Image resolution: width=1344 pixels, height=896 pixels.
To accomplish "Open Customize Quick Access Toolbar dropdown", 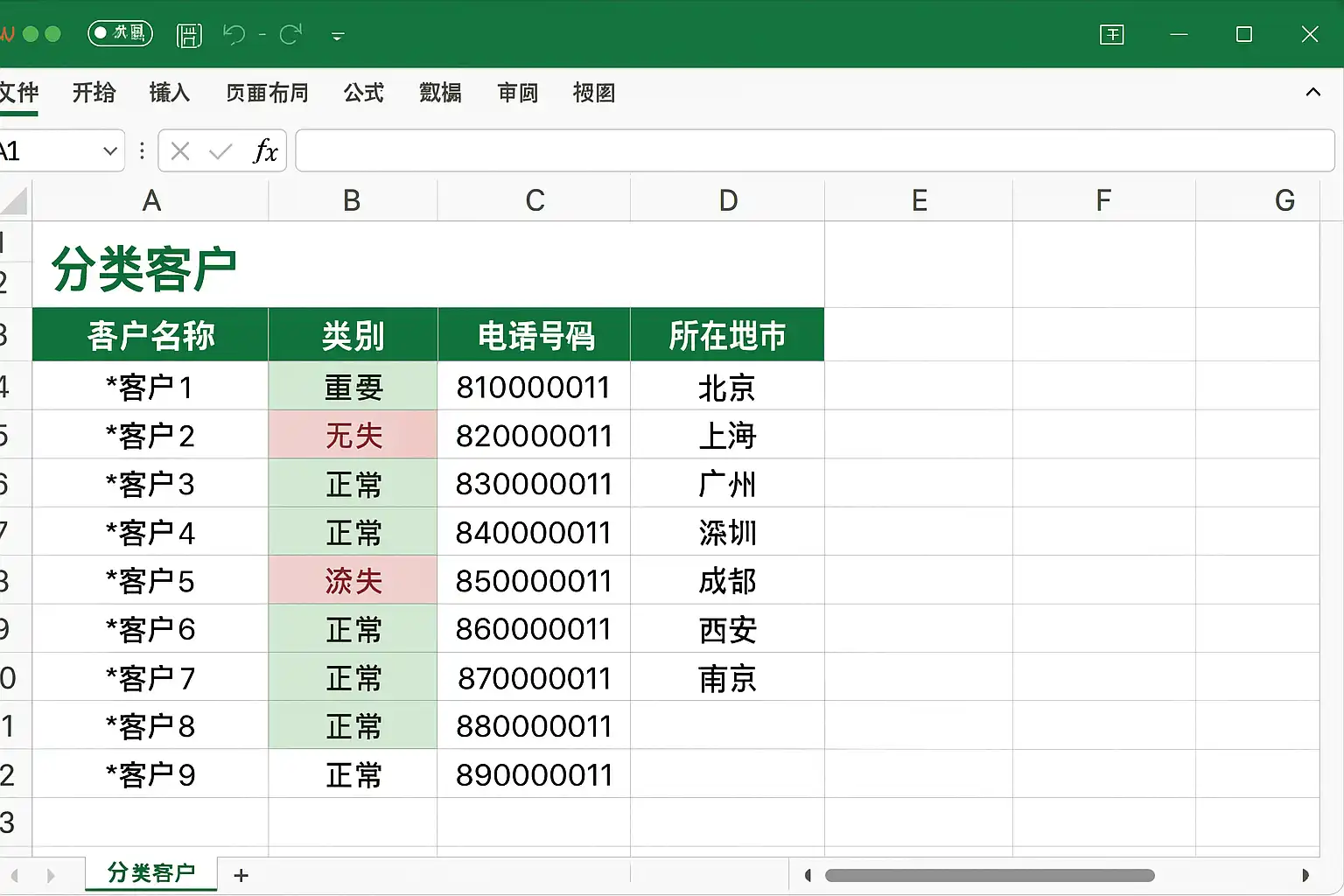I will pyautogui.click(x=338, y=36).
